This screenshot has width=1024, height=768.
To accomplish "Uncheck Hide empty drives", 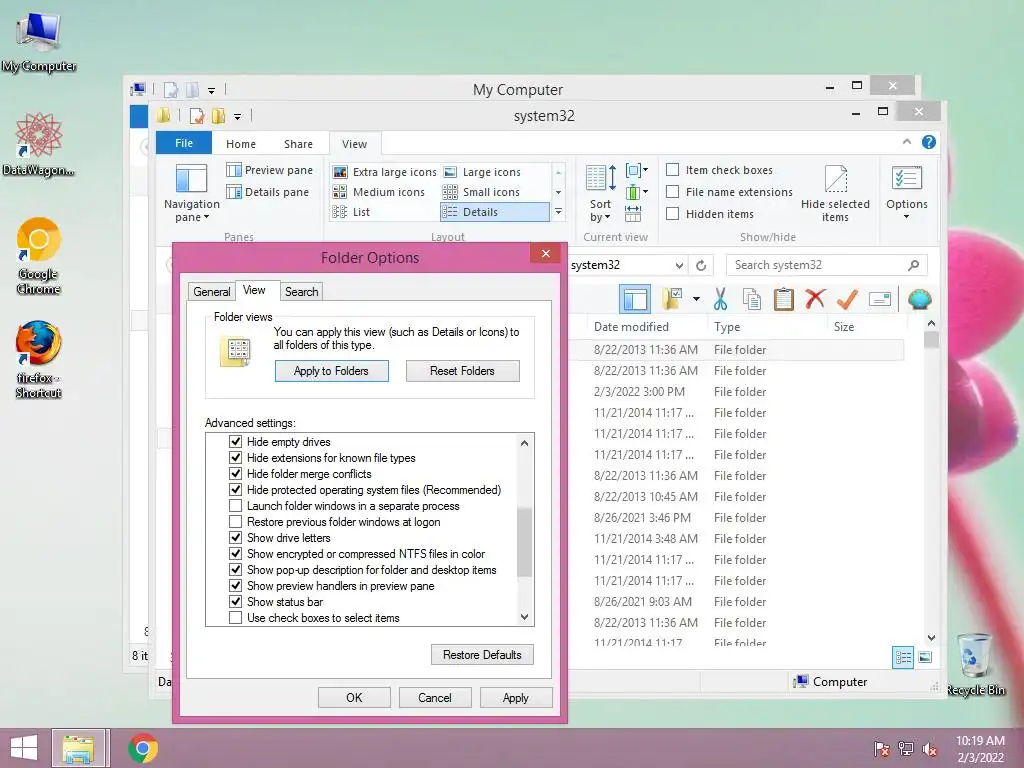I will 236,441.
